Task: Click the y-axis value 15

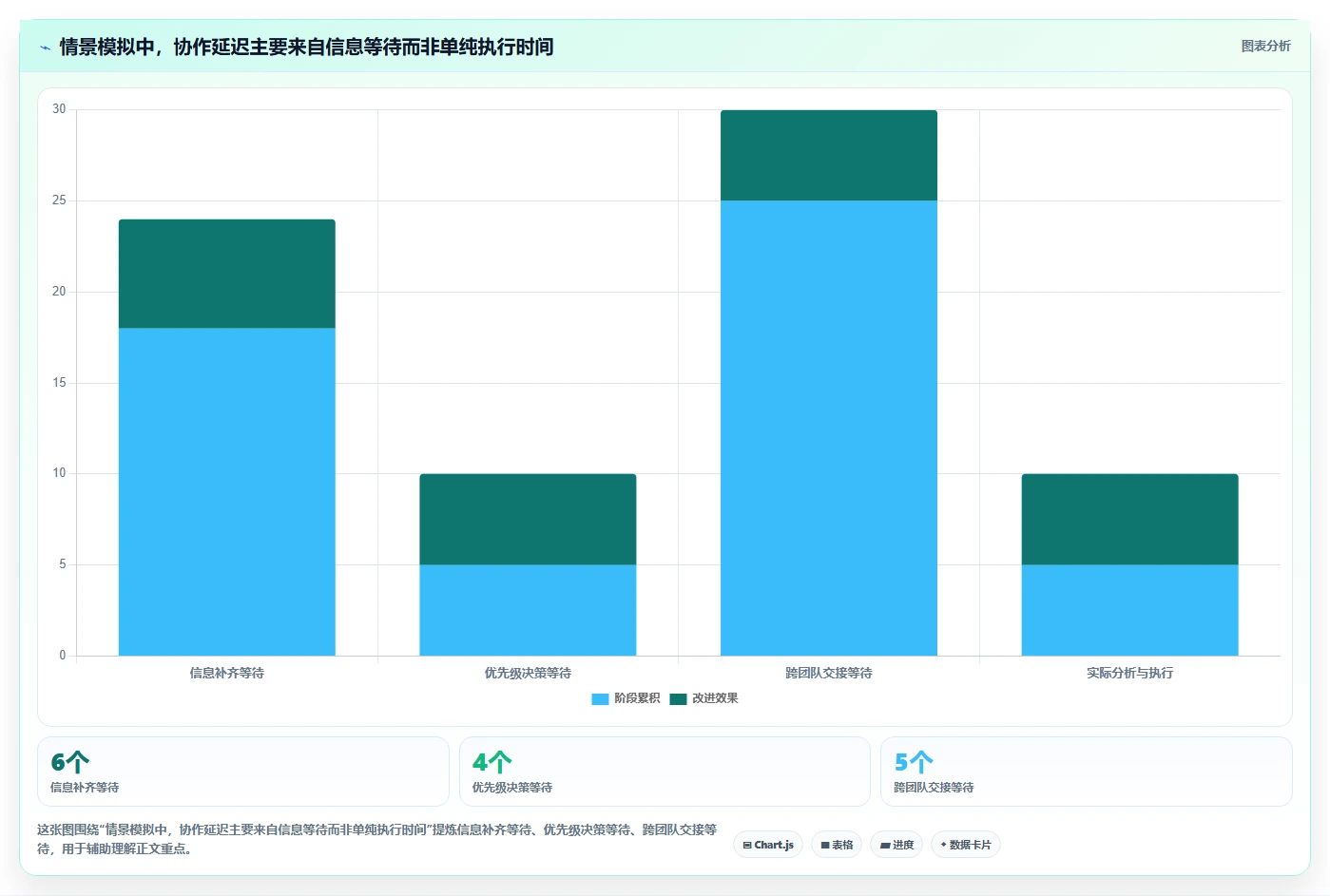Action: click(59, 383)
